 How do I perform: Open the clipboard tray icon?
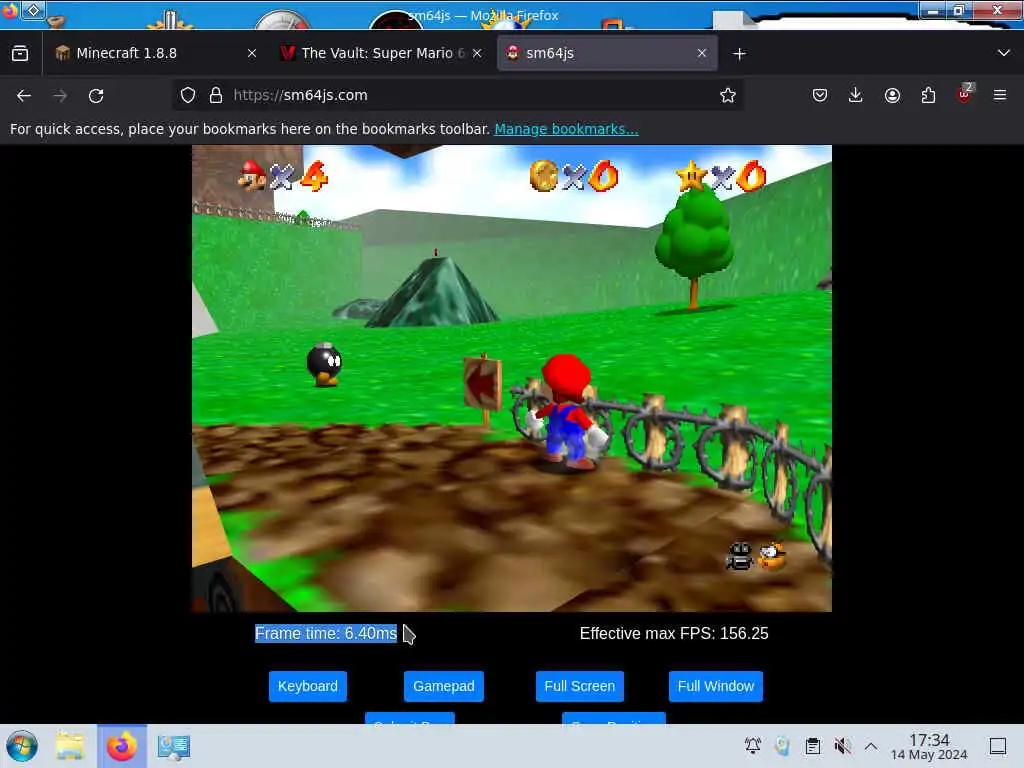click(x=812, y=746)
